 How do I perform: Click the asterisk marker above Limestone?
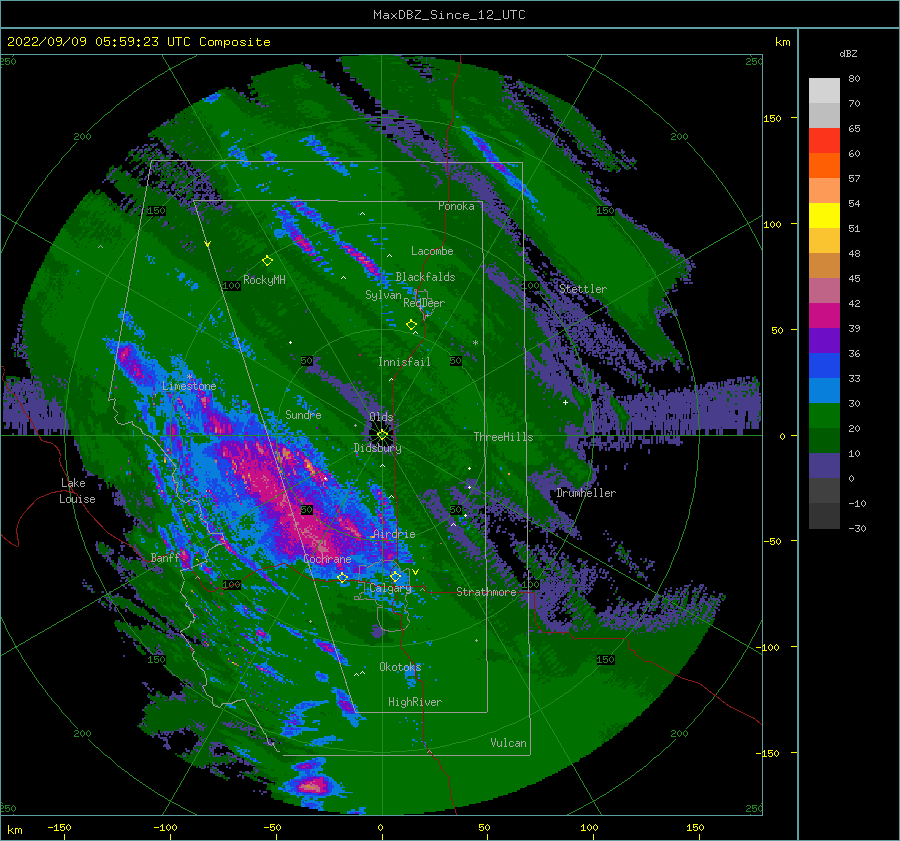190,377
